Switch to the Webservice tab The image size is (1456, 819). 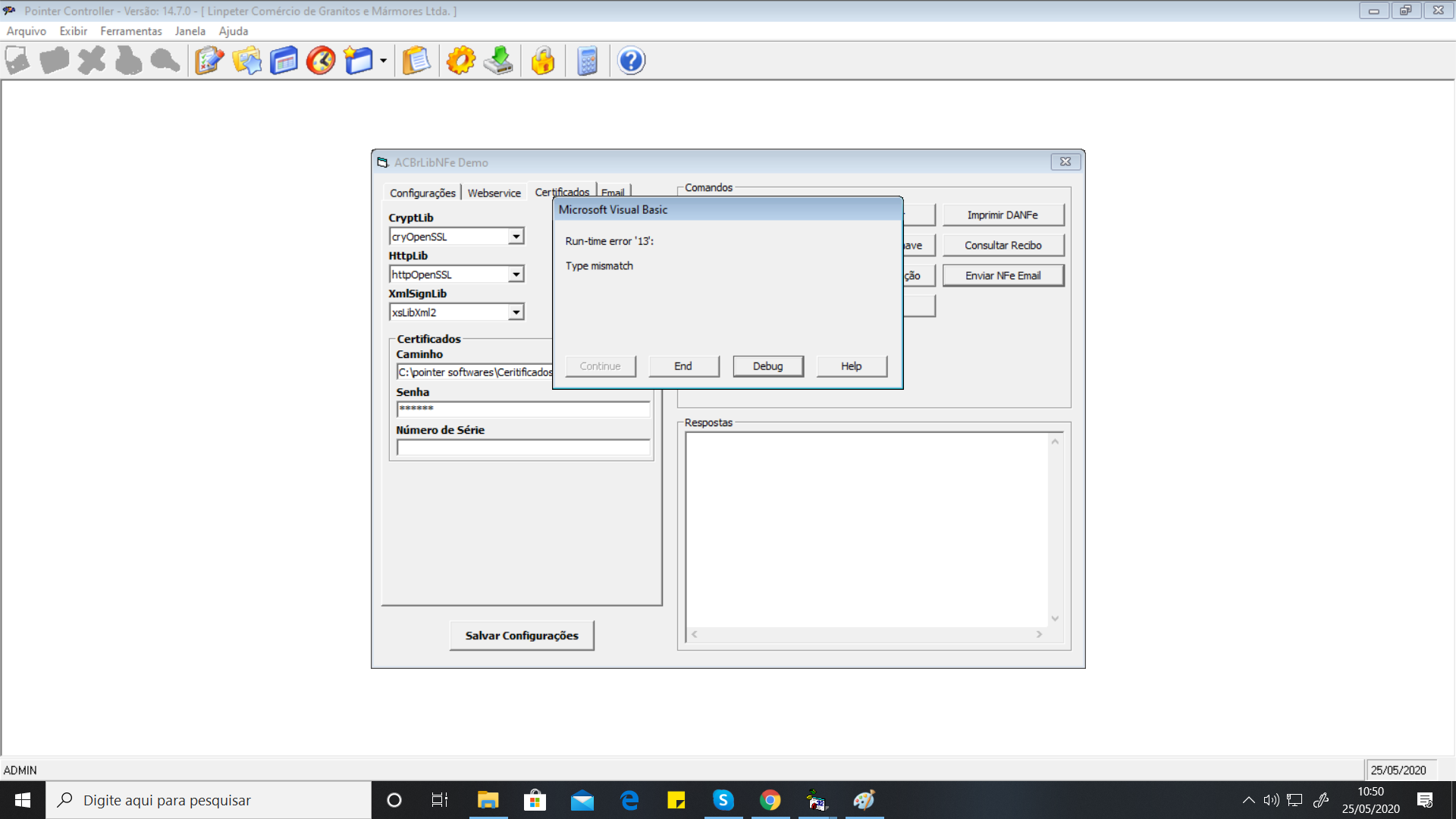point(494,193)
